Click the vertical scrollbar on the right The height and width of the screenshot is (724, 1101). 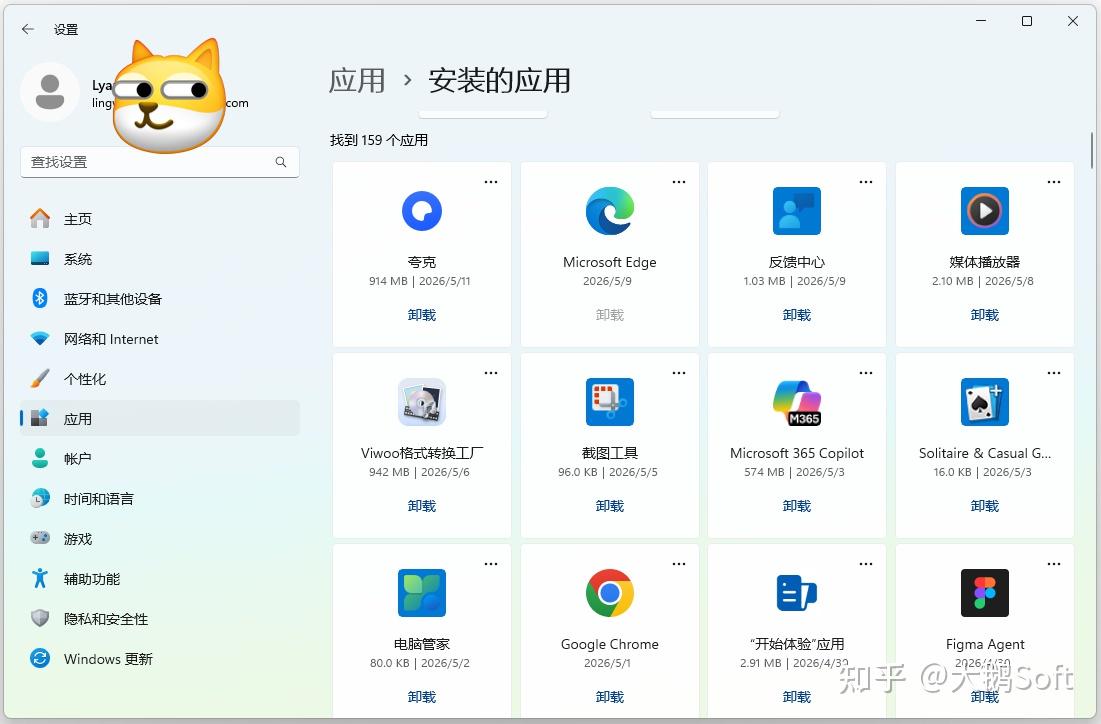pos(1092,150)
